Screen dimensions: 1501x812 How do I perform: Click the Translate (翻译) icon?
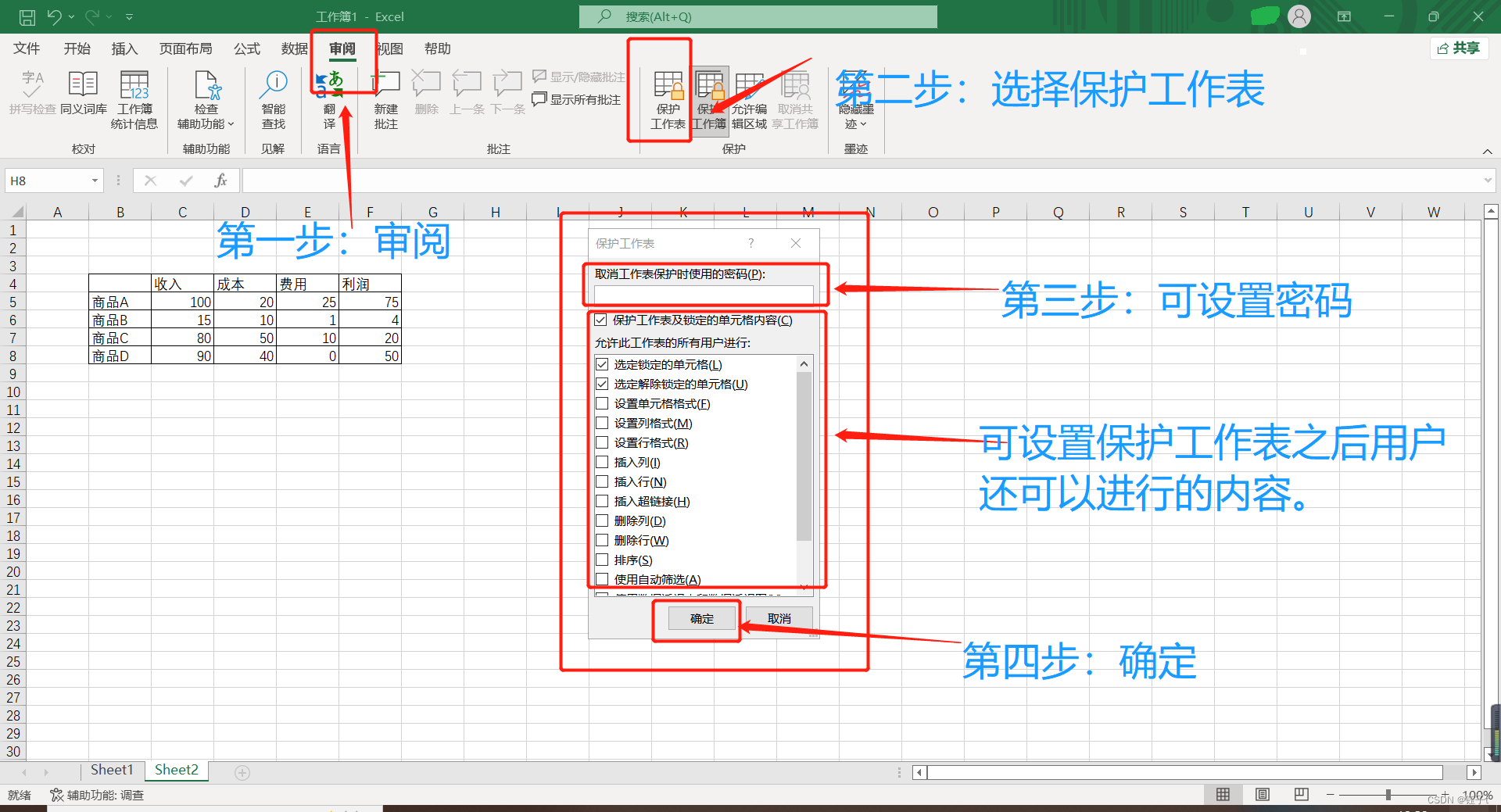click(329, 84)
